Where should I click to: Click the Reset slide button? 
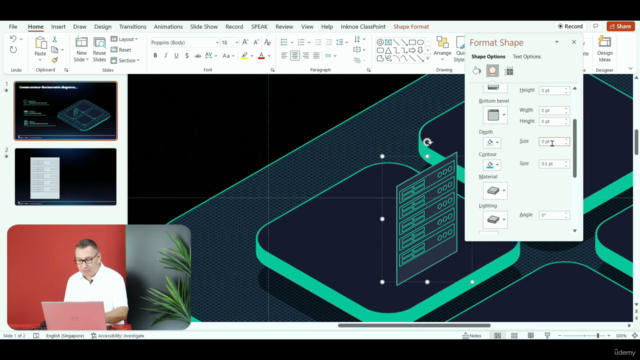(x=121, y=50)
